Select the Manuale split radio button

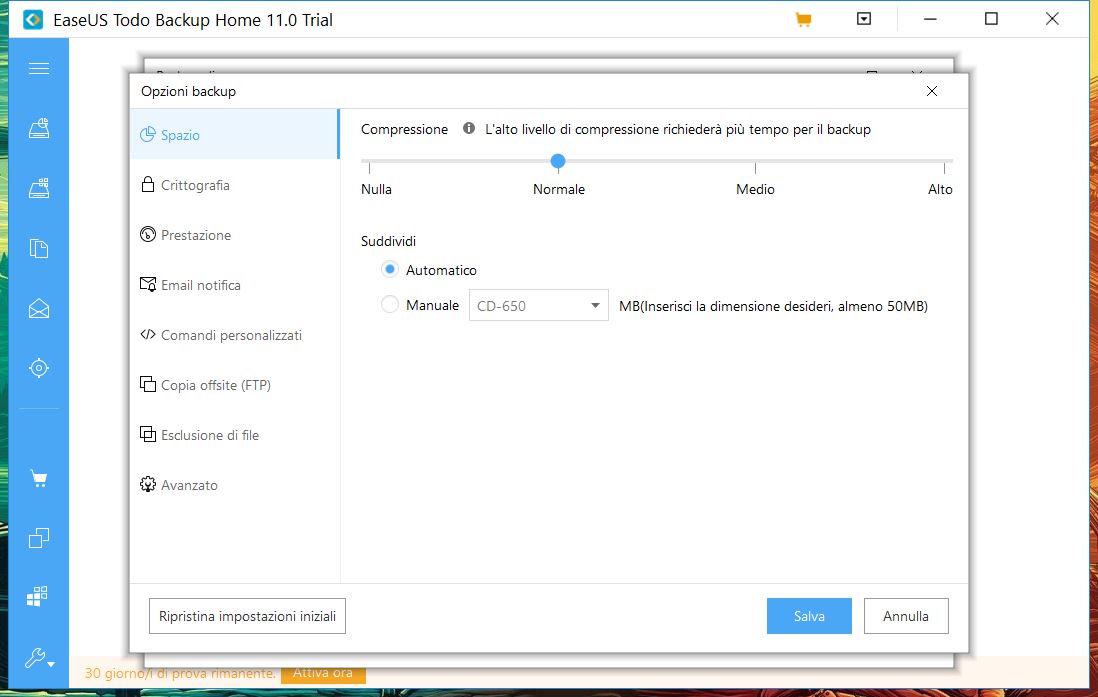(x=390, y=304)
